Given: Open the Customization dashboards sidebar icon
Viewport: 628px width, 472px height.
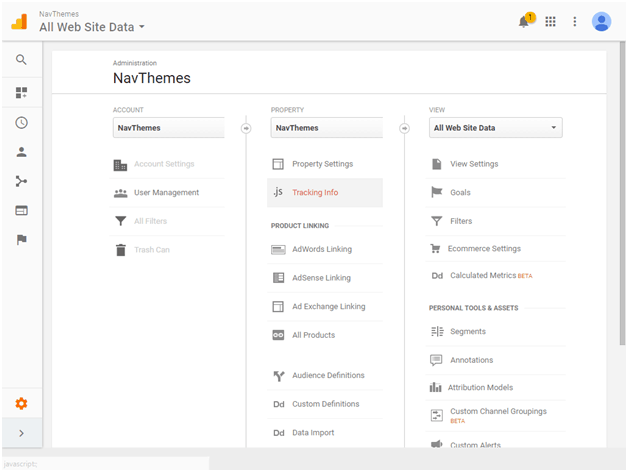Looking at the screenshot, I should point(21,93).
